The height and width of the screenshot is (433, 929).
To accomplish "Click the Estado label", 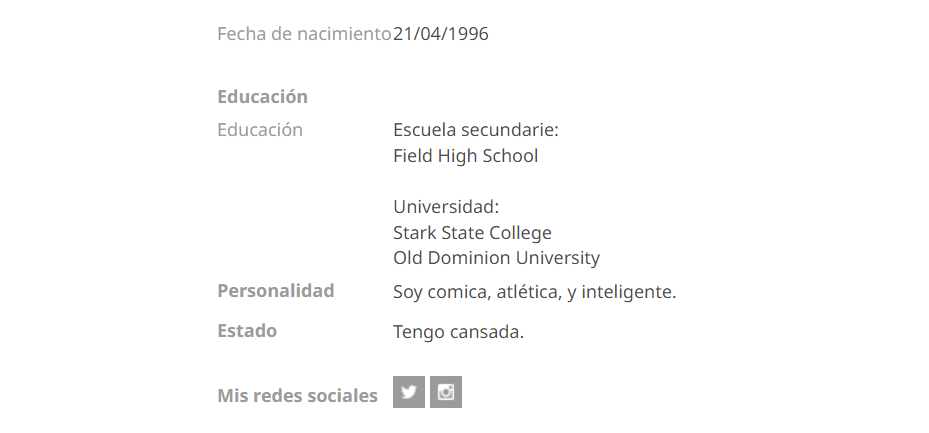I will [247, 331].
